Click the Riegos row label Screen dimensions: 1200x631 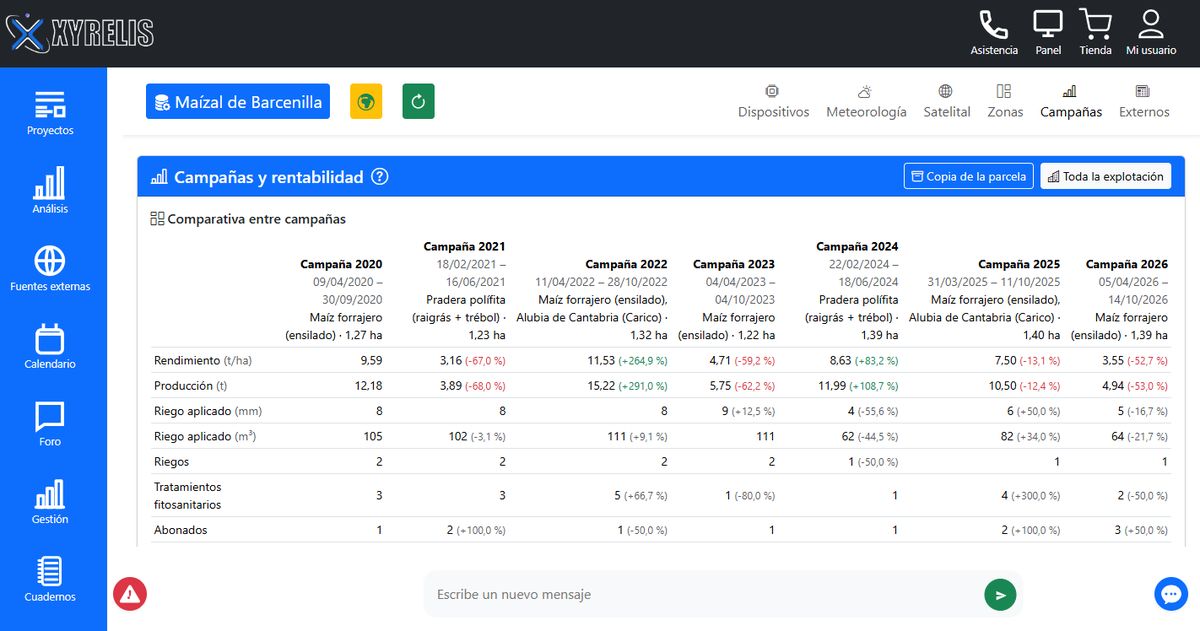point(172,462)
